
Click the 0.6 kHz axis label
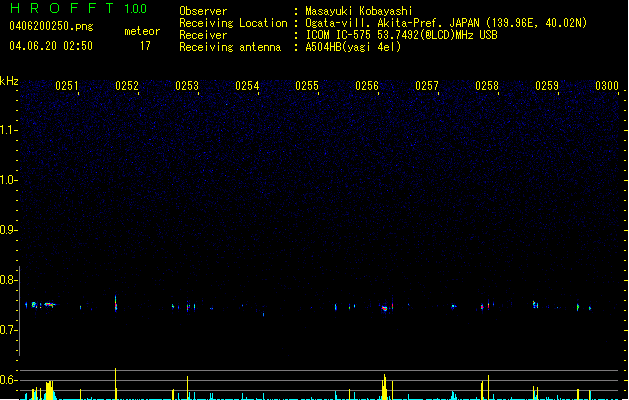coord(8,380)
